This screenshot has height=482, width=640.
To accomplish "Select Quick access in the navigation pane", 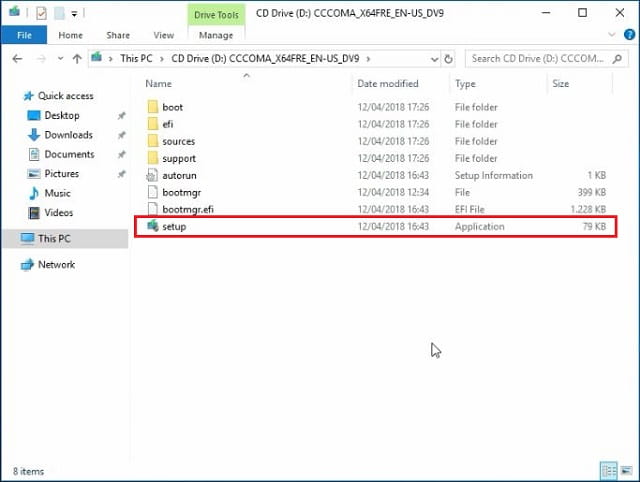I will (65, 96).
